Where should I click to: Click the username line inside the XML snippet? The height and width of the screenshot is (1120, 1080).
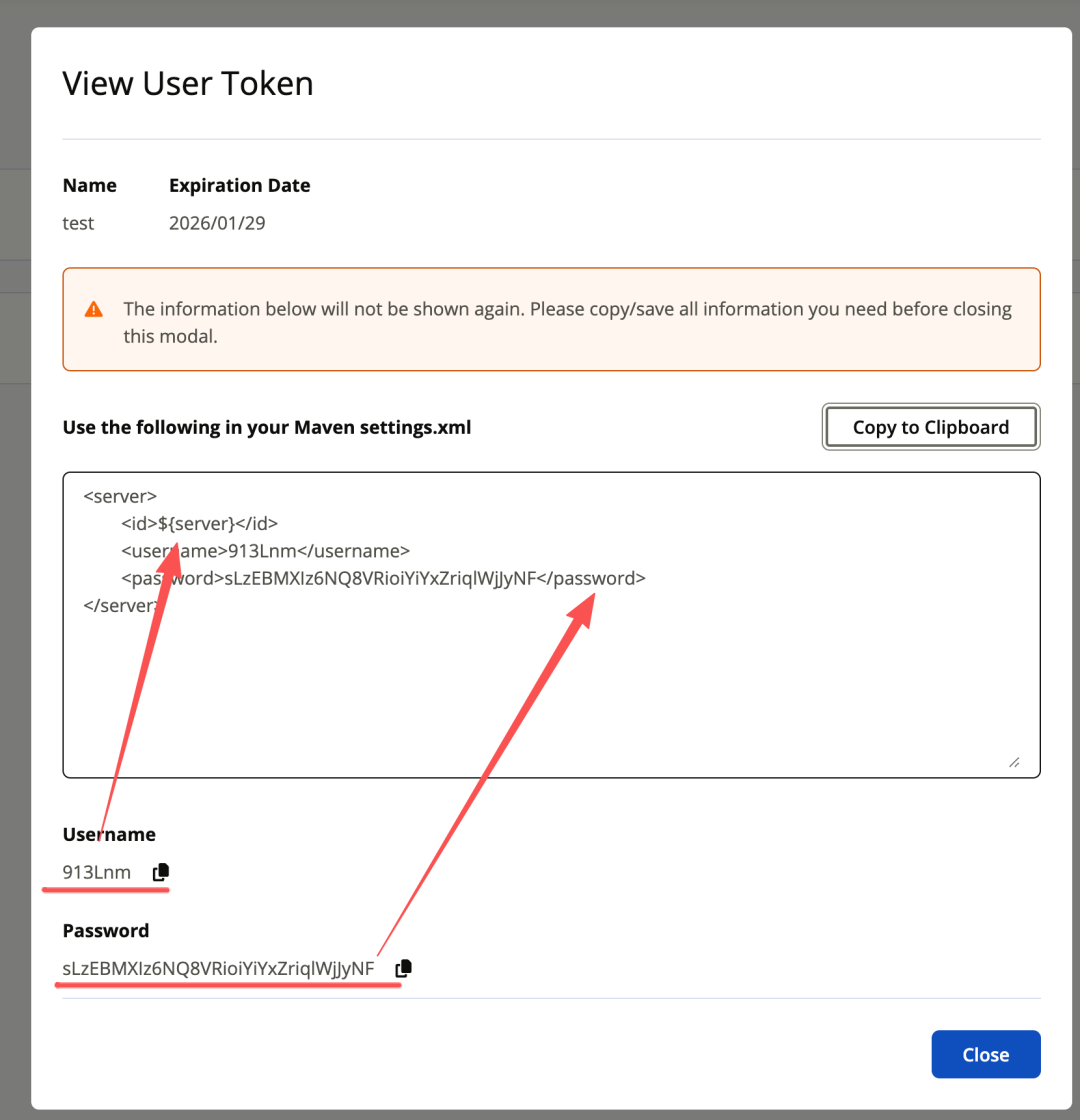click(265, 551)
